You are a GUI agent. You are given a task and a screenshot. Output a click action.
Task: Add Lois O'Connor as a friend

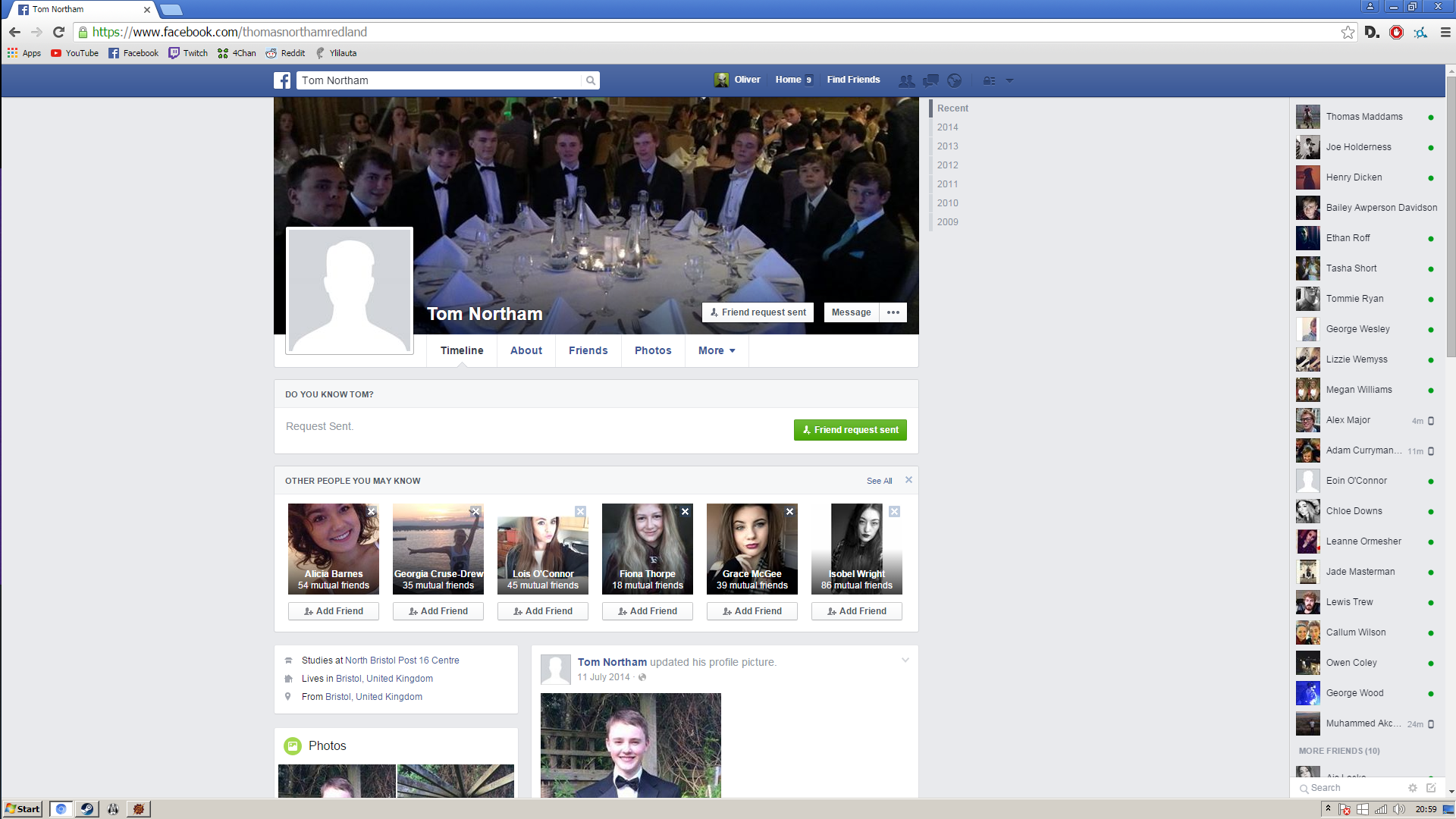coord(543,611)
